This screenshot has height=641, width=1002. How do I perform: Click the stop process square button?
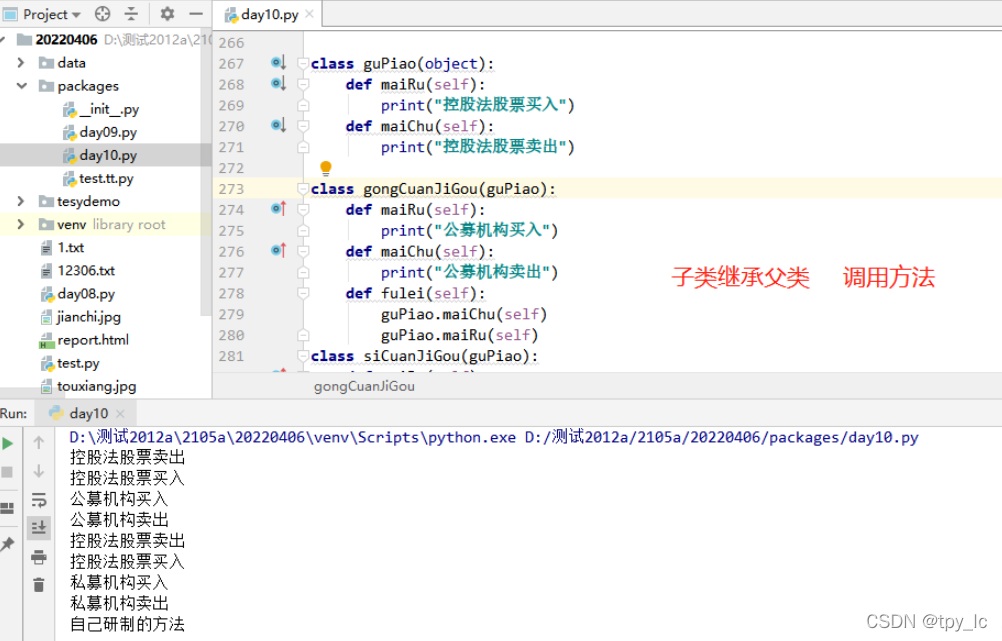[x=8, y=472]
